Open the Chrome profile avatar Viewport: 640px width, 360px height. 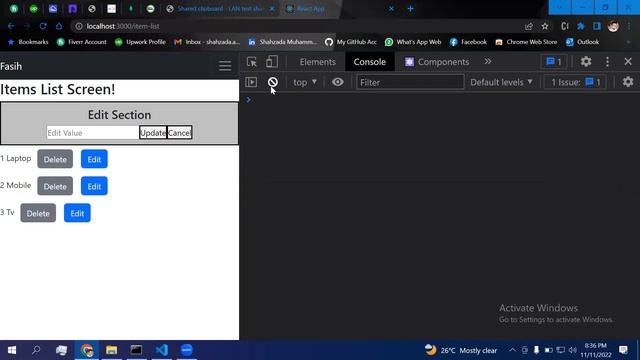[x=613, y=26]
